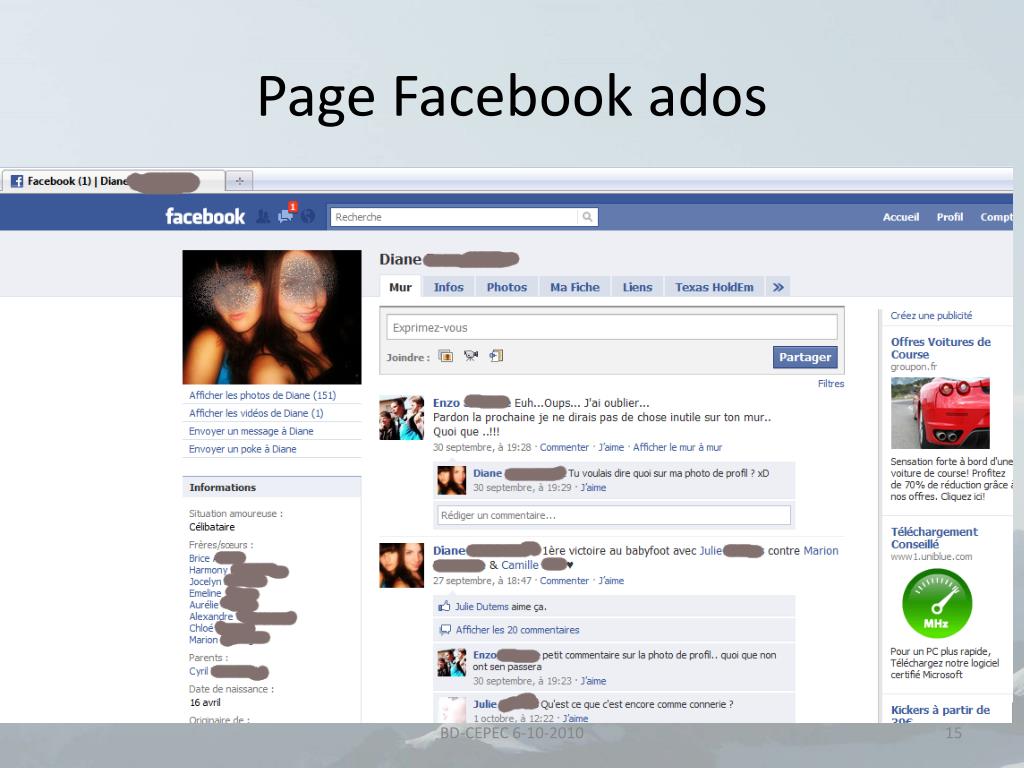Click Enzo's name on the top wall post

pos(446,403)
